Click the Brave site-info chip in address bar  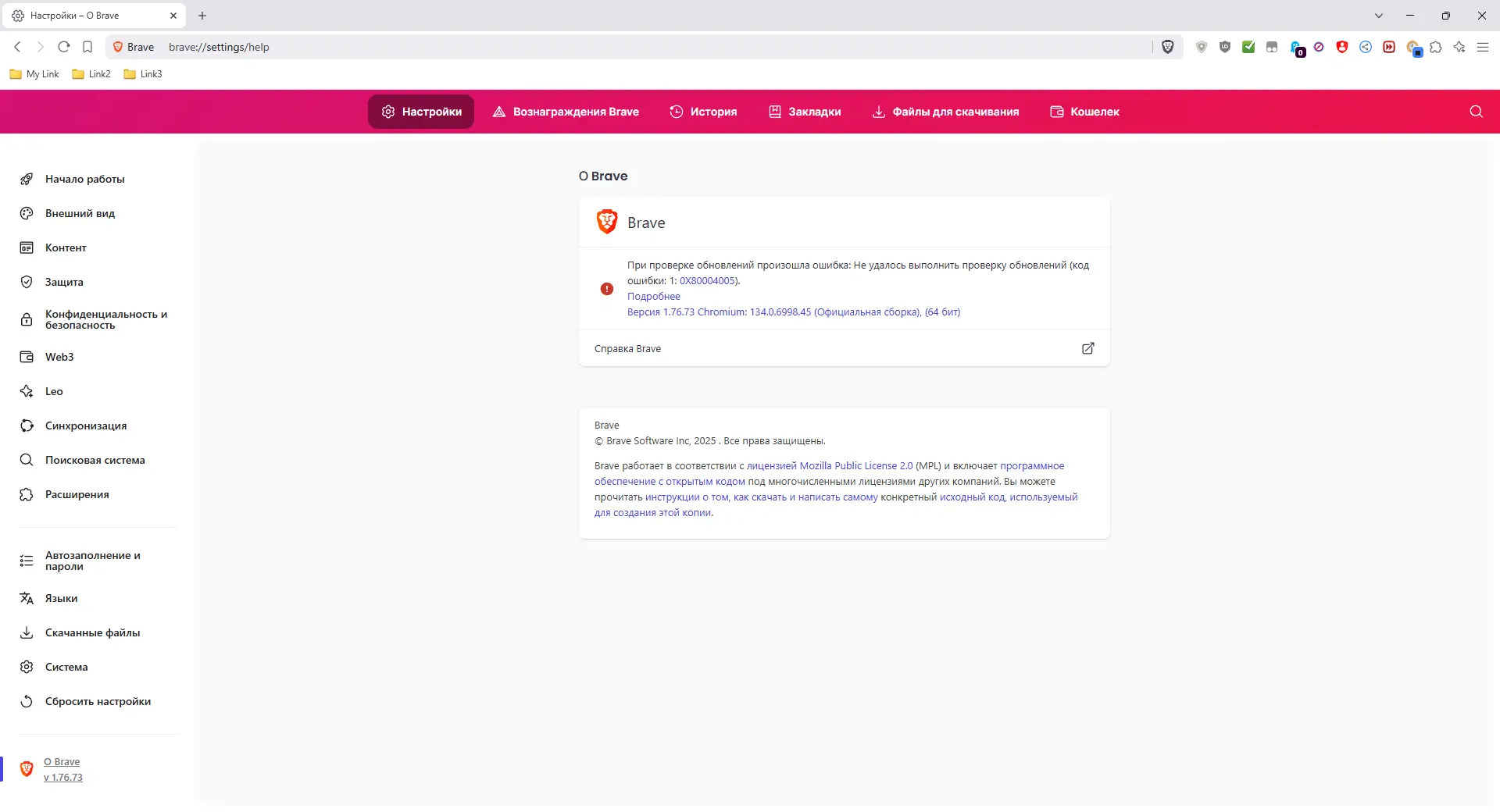tap(134, 47)
